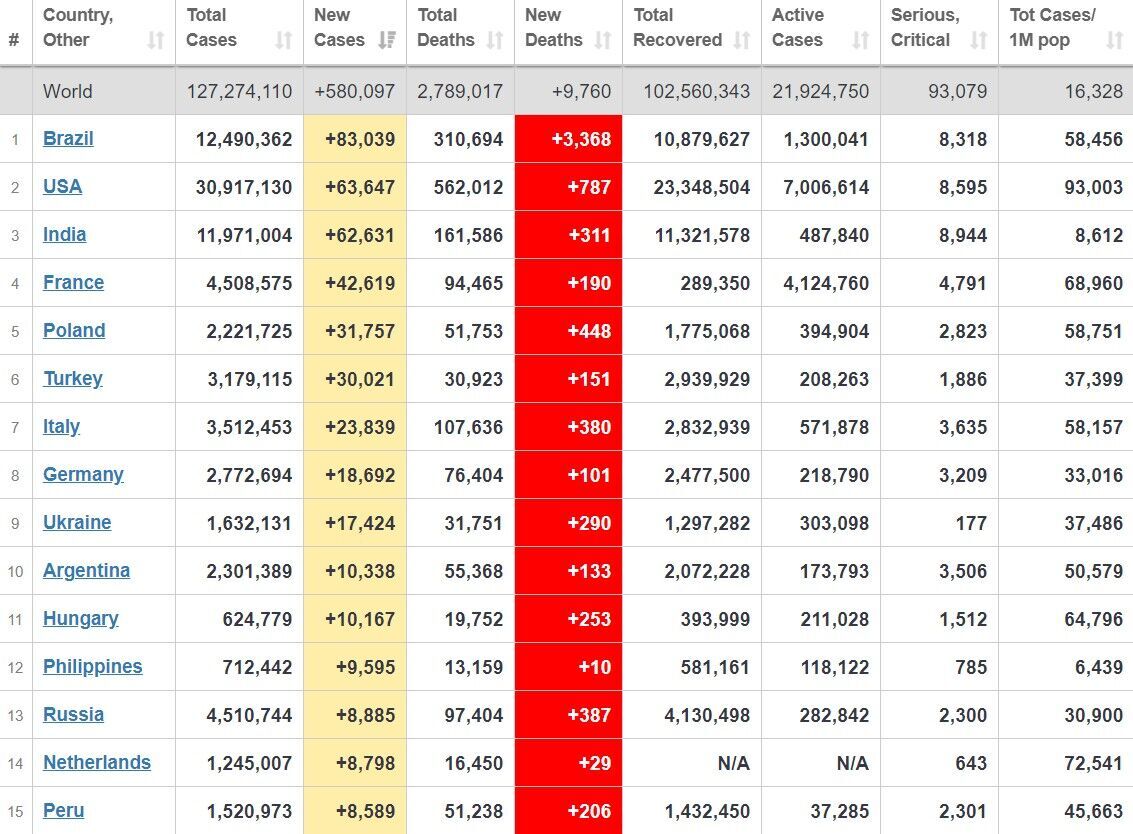
Task: Click the Total Recovered header text
Action: click(x=677, y=27)
